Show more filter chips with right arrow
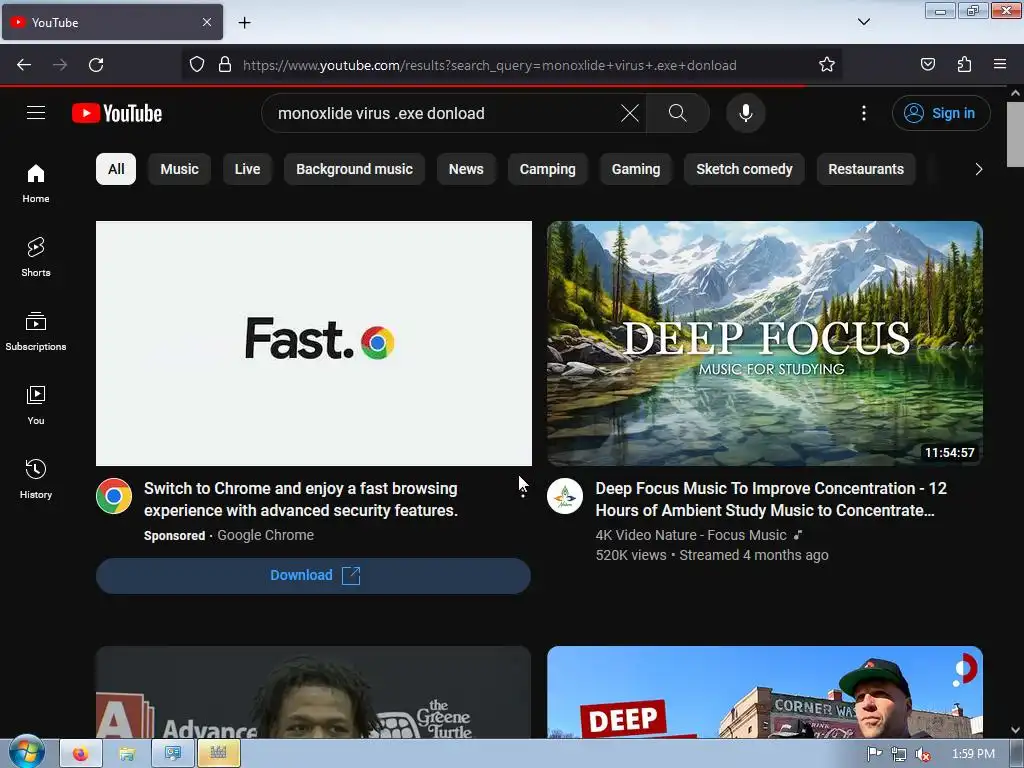 tap(978, 169)
